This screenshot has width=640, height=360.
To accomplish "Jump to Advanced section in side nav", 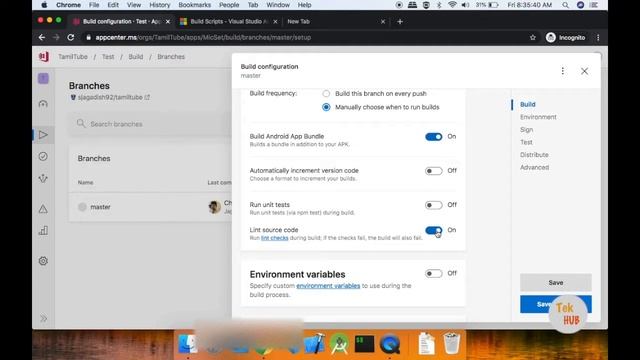I will point(534,168).
